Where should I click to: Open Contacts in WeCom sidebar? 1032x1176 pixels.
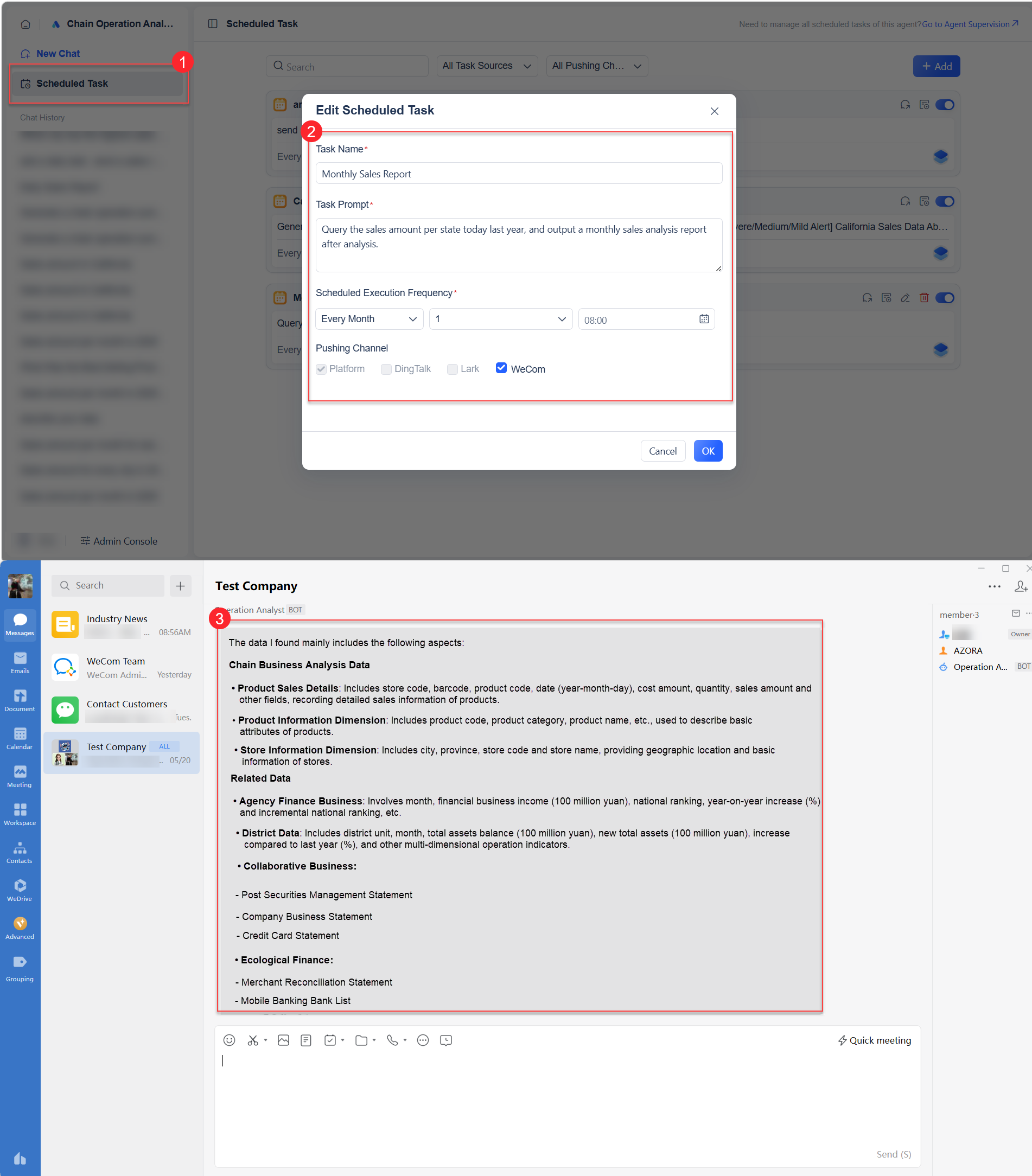[20, 852]
